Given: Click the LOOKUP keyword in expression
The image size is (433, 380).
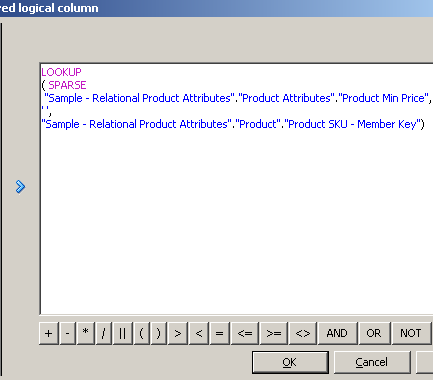Looking at the screenshot, I should (x=61, y=72).
